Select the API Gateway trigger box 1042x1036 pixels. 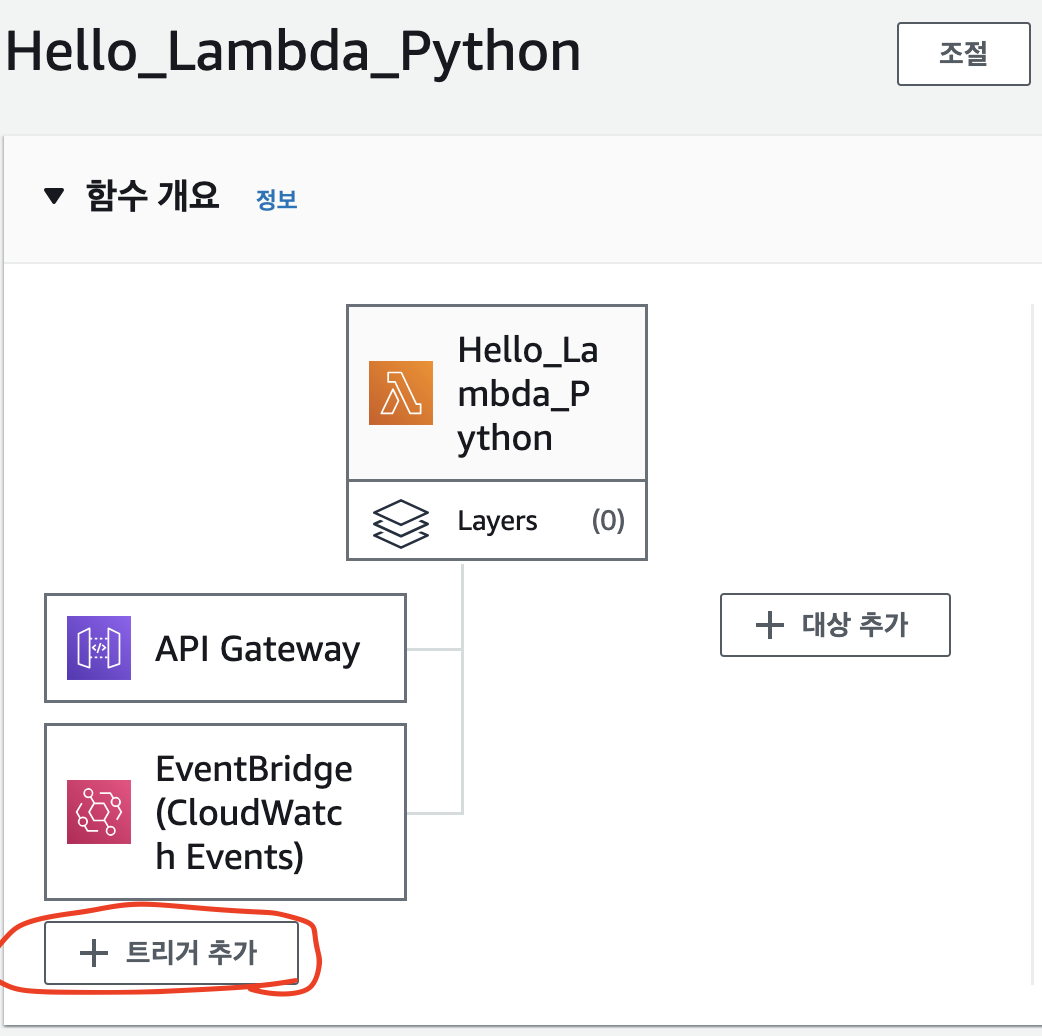225,648
